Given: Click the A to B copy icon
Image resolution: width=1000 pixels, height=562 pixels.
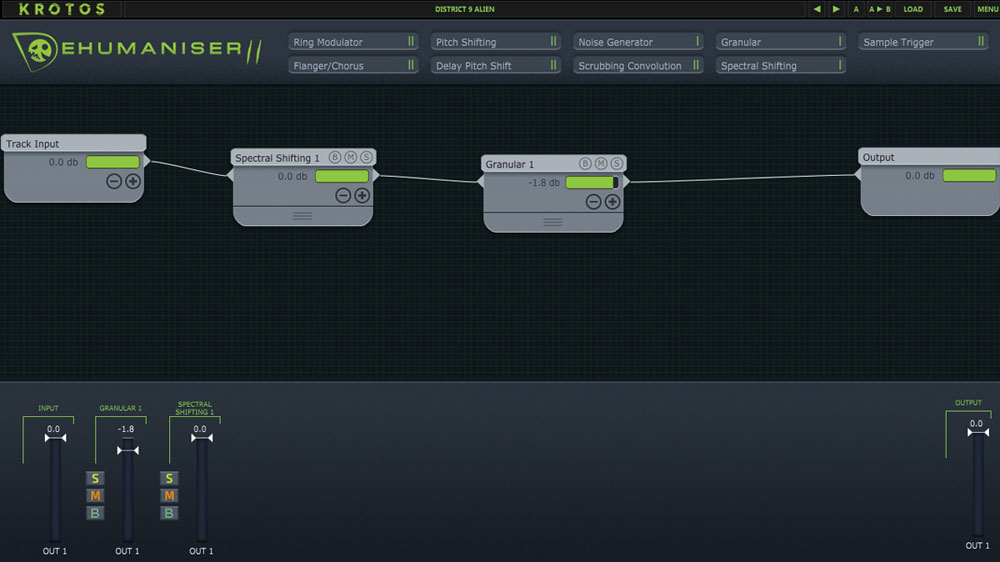Looking at the screenshot, I should click(x=879, y=9).
